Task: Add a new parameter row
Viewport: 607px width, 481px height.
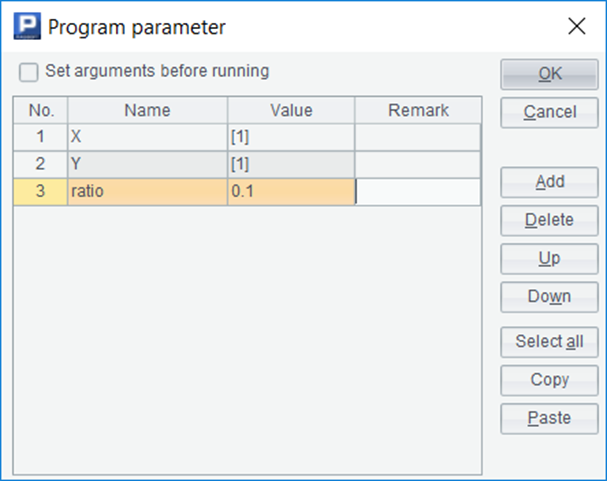Action: coord(549,182)
